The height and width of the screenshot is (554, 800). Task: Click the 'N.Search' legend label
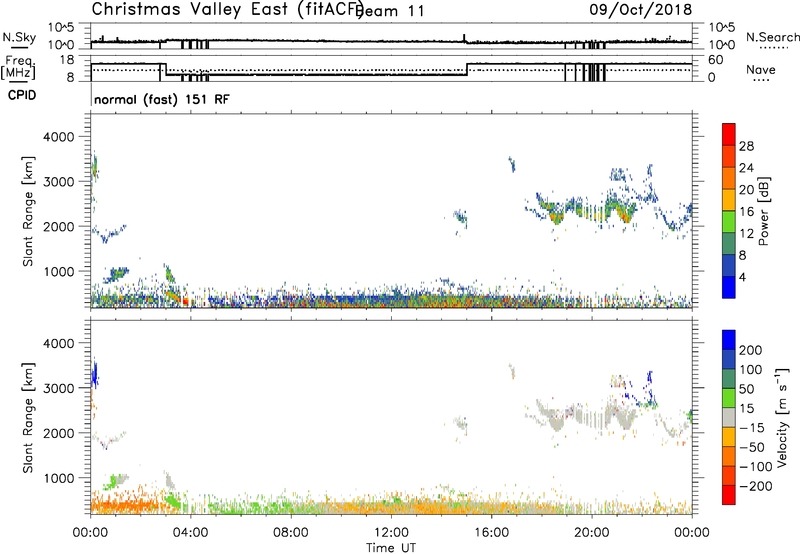coord(772,37)
